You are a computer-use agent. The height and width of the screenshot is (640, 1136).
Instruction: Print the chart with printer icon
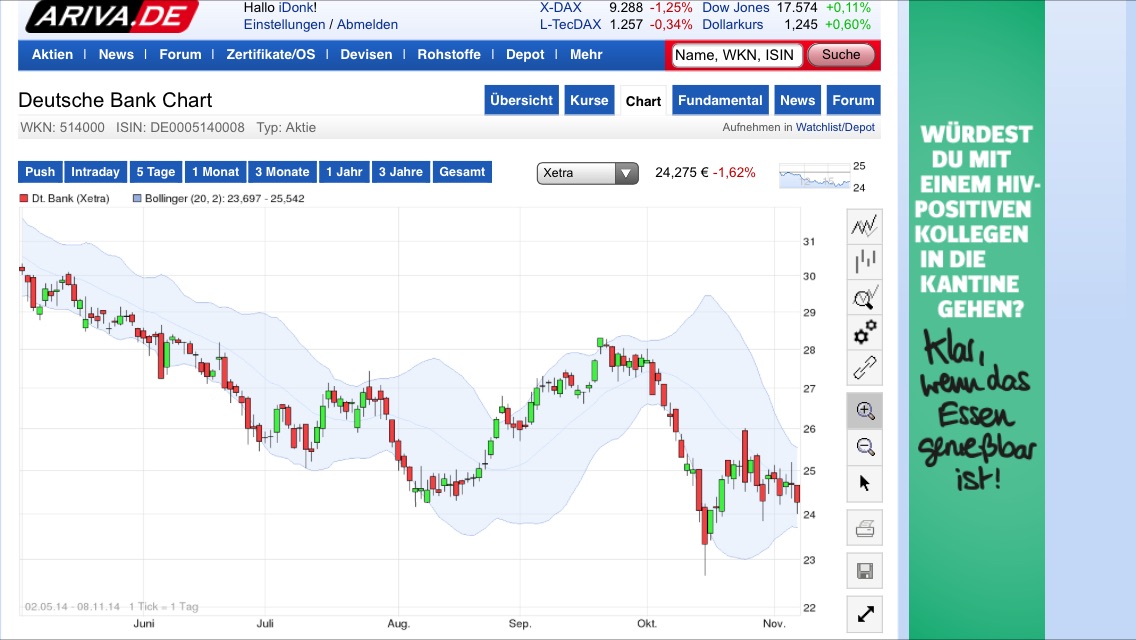[x=864, y=527]
